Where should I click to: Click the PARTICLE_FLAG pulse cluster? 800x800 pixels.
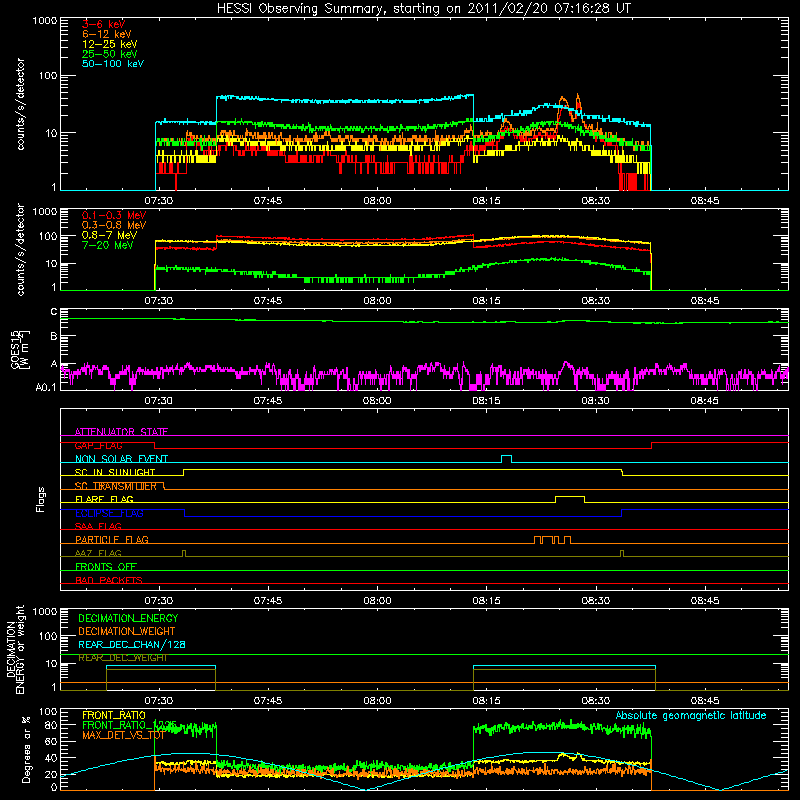pos(553,539)
